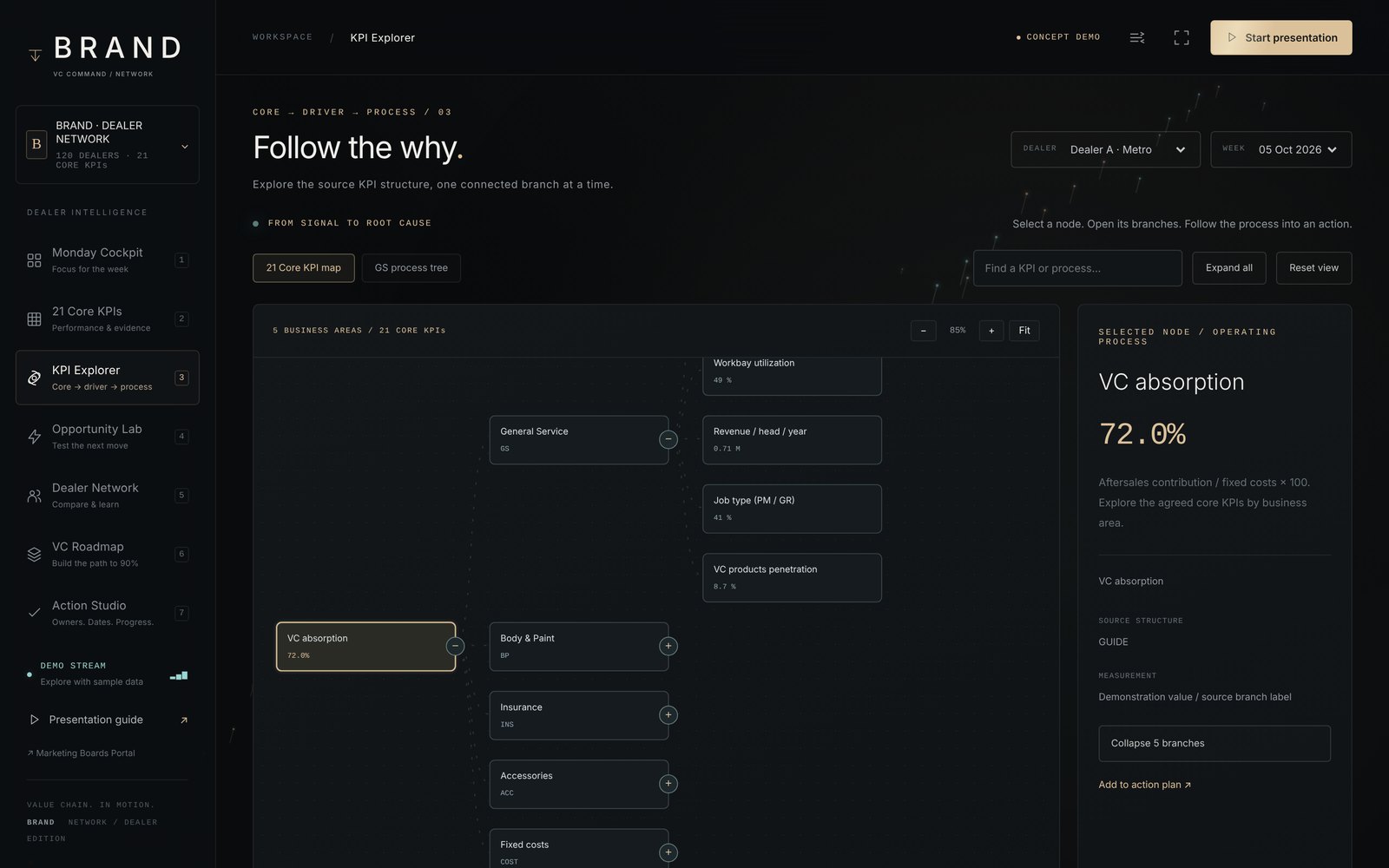Screen dimensions: 1389x868
Task: Click the KPI Explorer link icon
Action: click(x=34, y=378)
